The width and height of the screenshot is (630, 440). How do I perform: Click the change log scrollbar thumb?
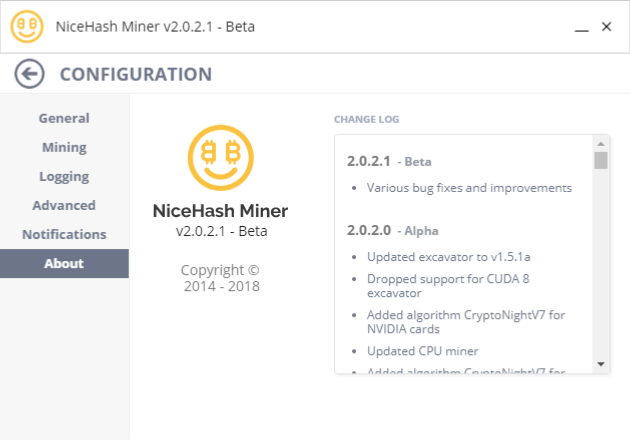[601, 160]
